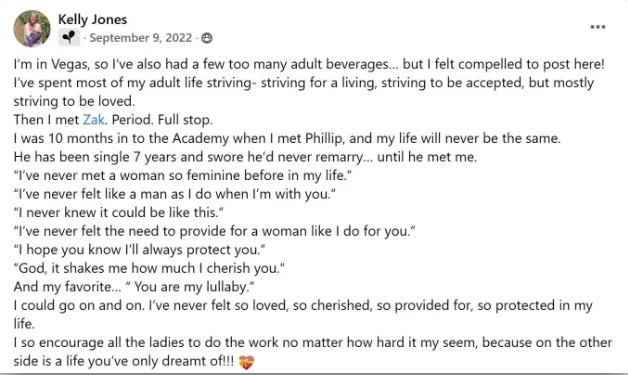Click the sentence about meeting Phillip
This screenshot has width=628, height=375.
coord(287,138)
